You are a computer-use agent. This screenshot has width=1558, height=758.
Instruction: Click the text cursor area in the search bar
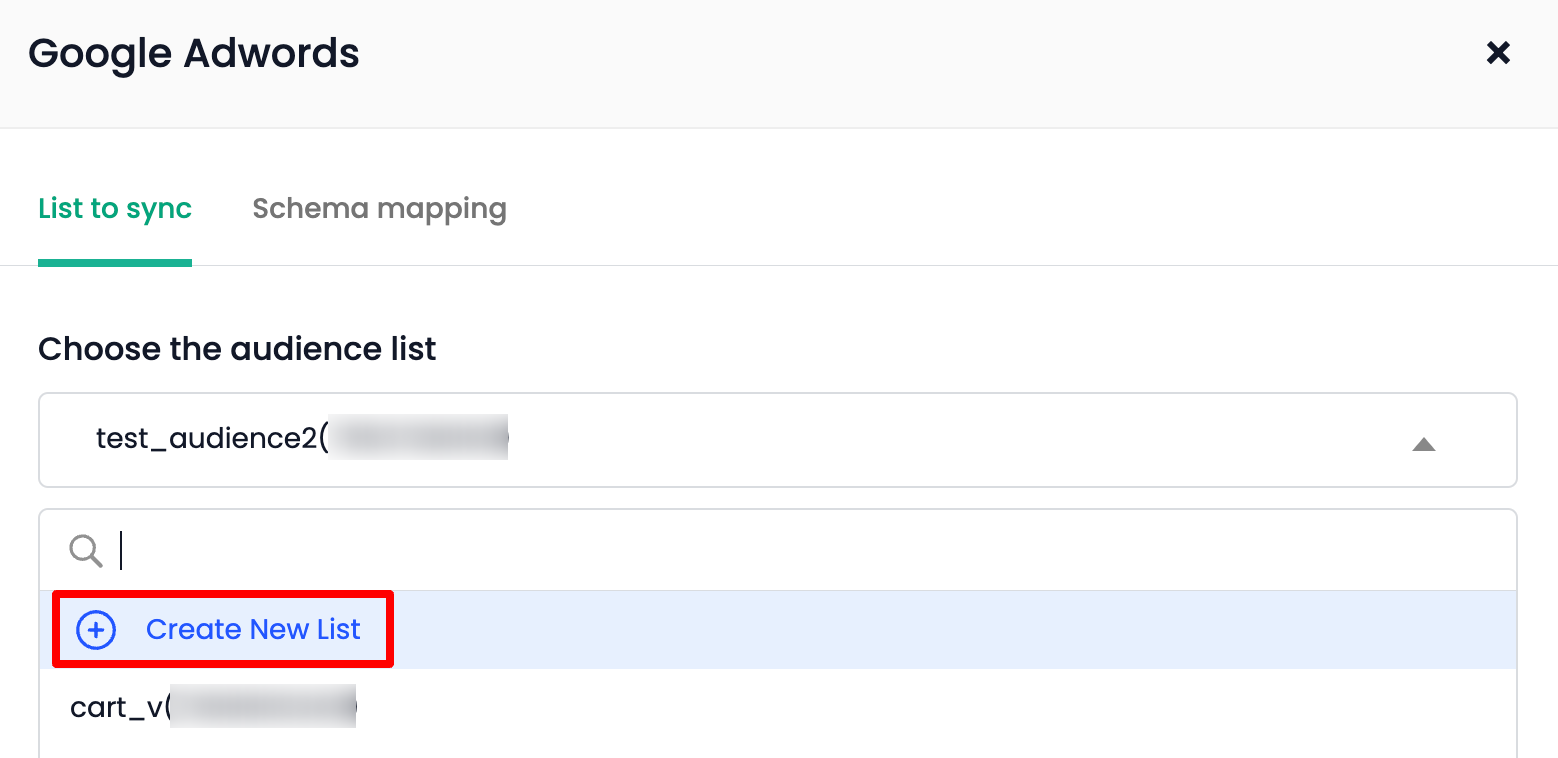(122, 550)
